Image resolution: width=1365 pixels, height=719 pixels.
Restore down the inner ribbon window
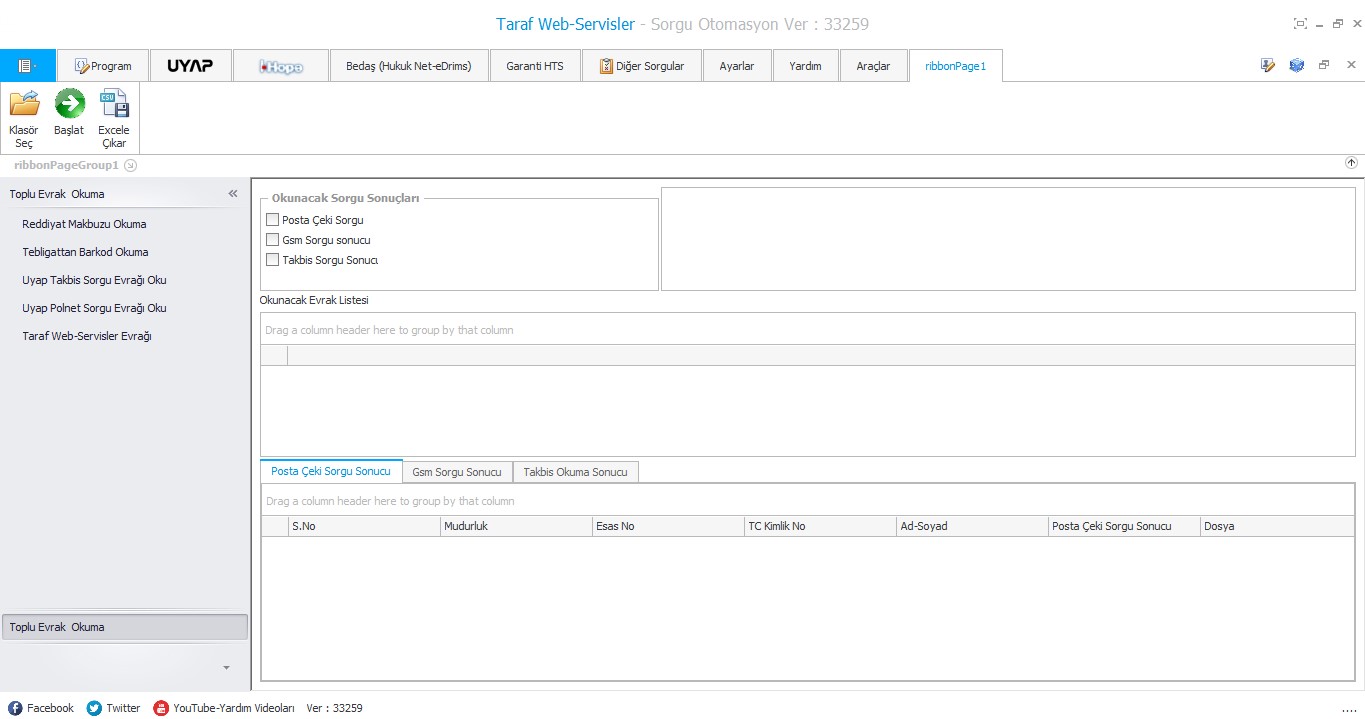click(x=1324, y=65)
